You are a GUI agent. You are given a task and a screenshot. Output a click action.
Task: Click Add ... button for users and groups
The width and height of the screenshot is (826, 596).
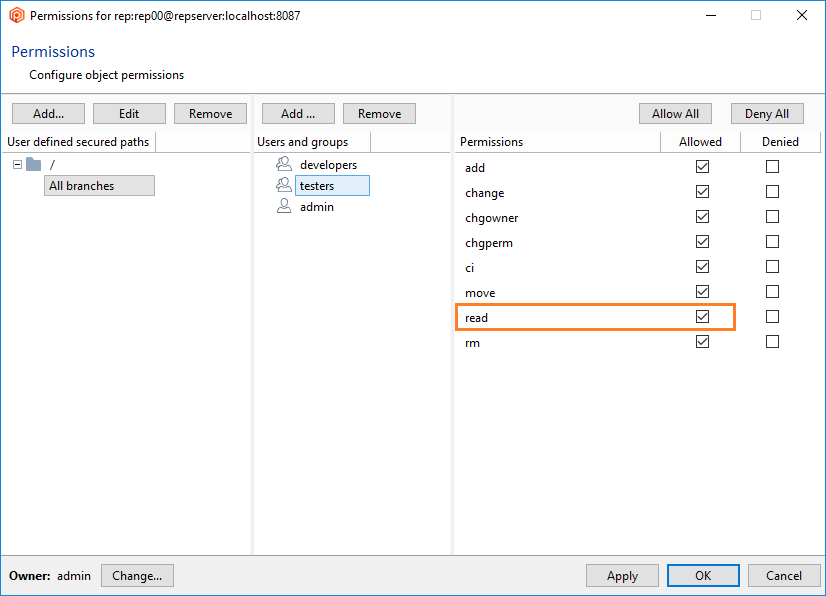pos(298,113)
